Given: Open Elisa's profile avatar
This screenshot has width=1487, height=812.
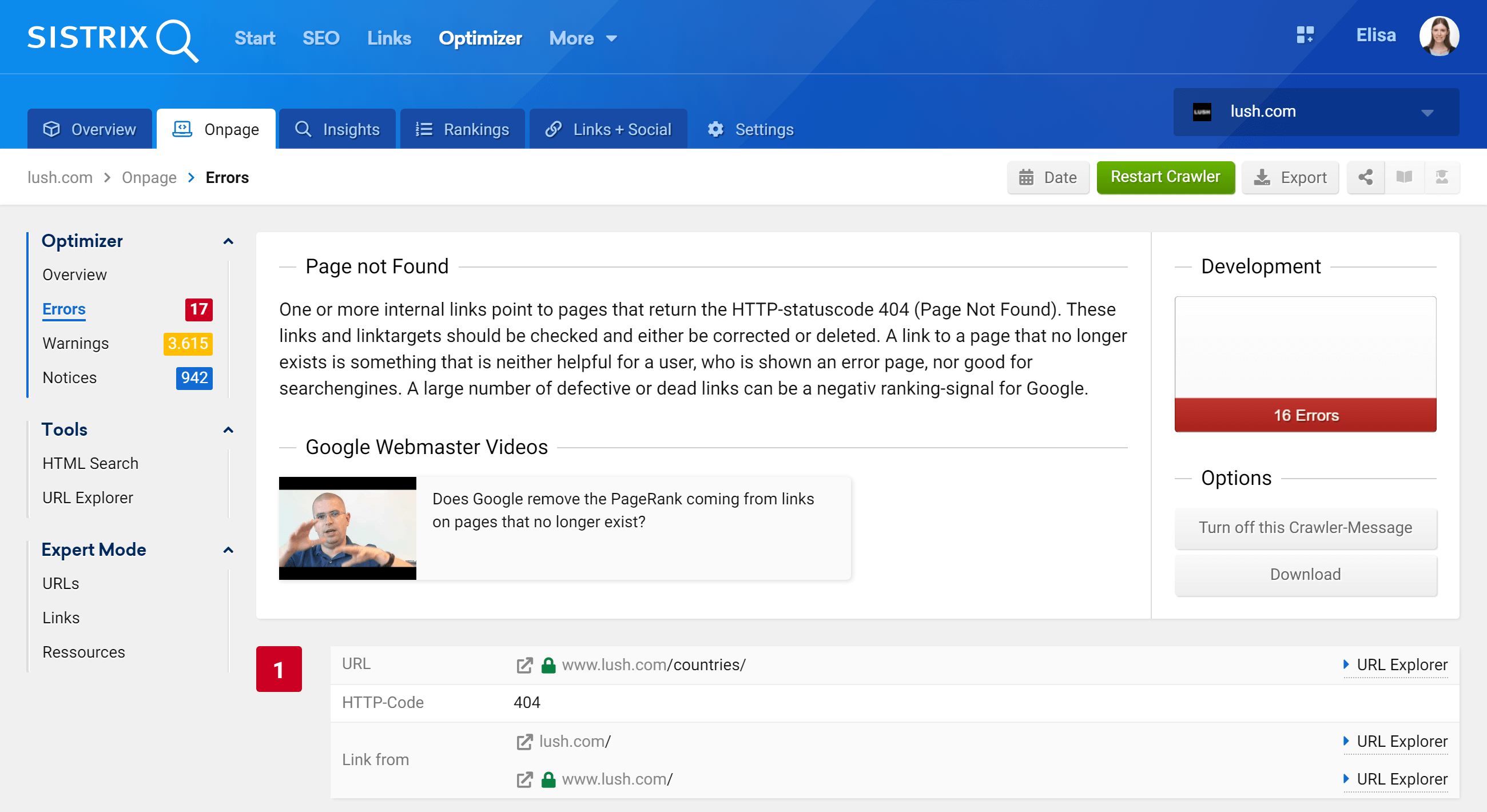Looking at the screenshot, I should [x=1438, y=36].
